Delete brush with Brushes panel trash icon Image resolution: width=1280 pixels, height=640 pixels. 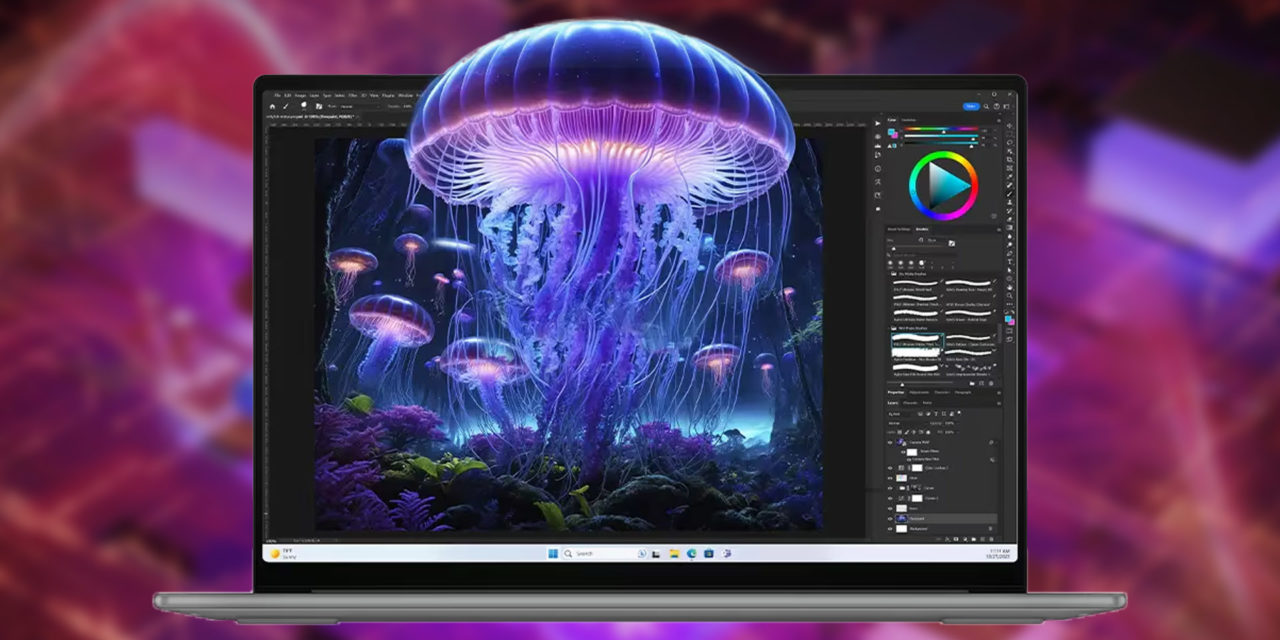pyautogui.click(x=991, y=383)
